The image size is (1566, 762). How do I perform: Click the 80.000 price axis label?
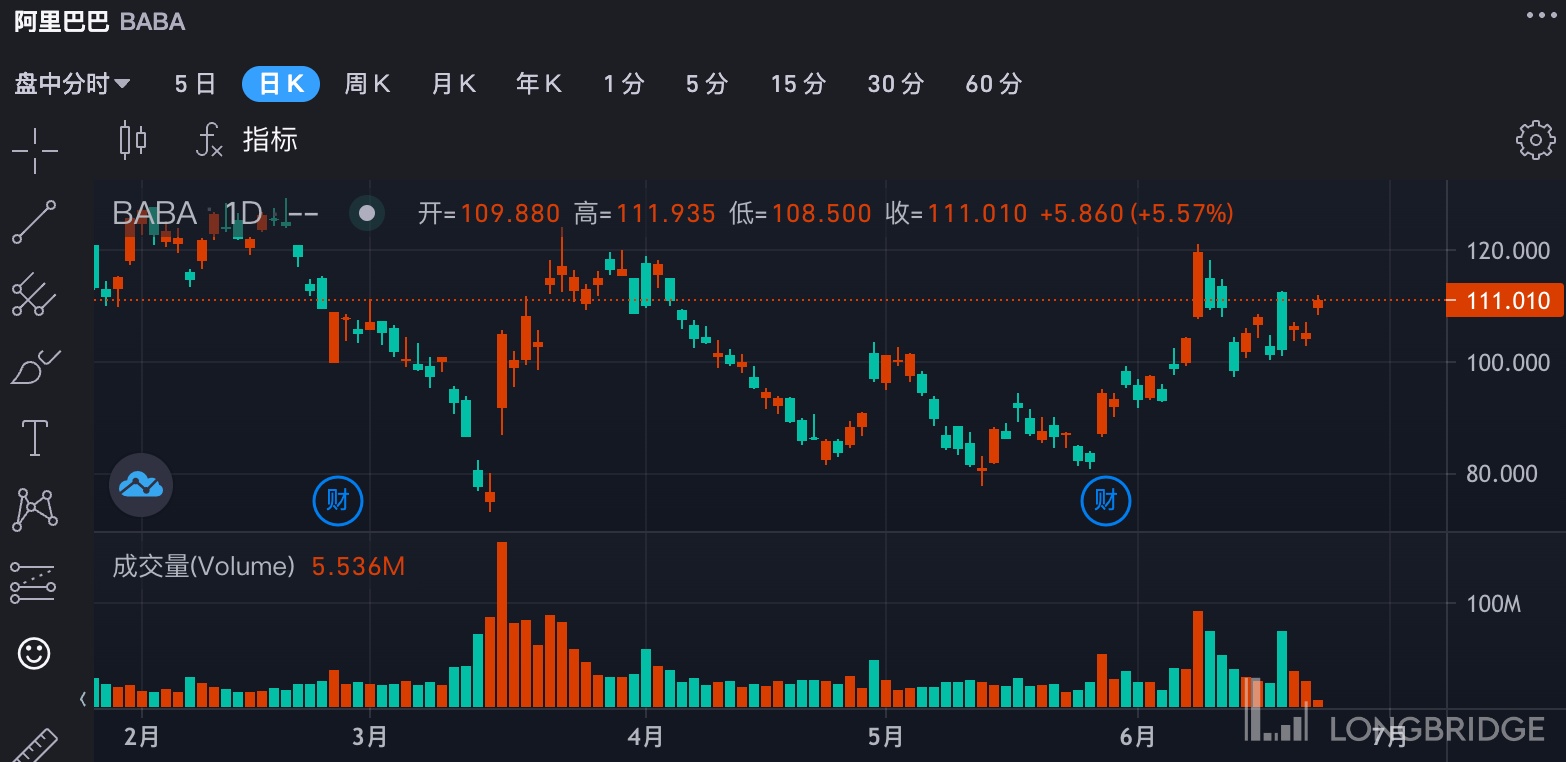tap(1502, 473)
